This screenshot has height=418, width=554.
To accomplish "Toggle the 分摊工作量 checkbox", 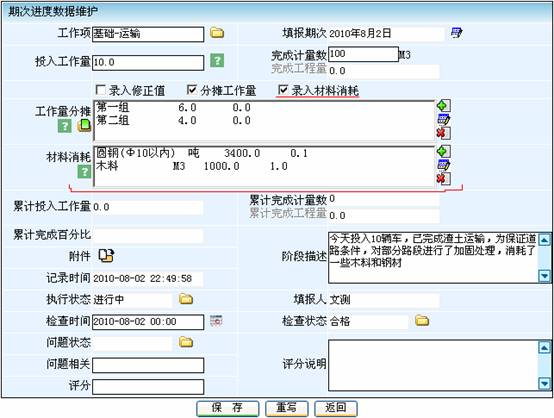I will tap(191, 90).
